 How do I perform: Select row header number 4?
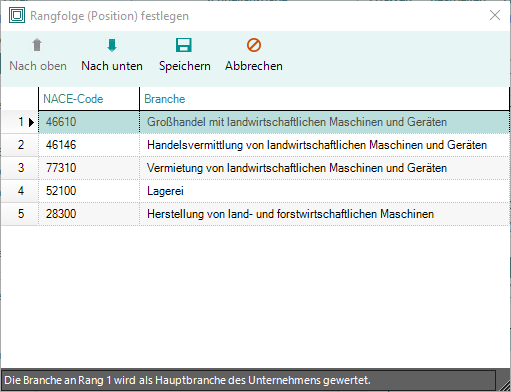pyautogui.click(x=20, y=191)
